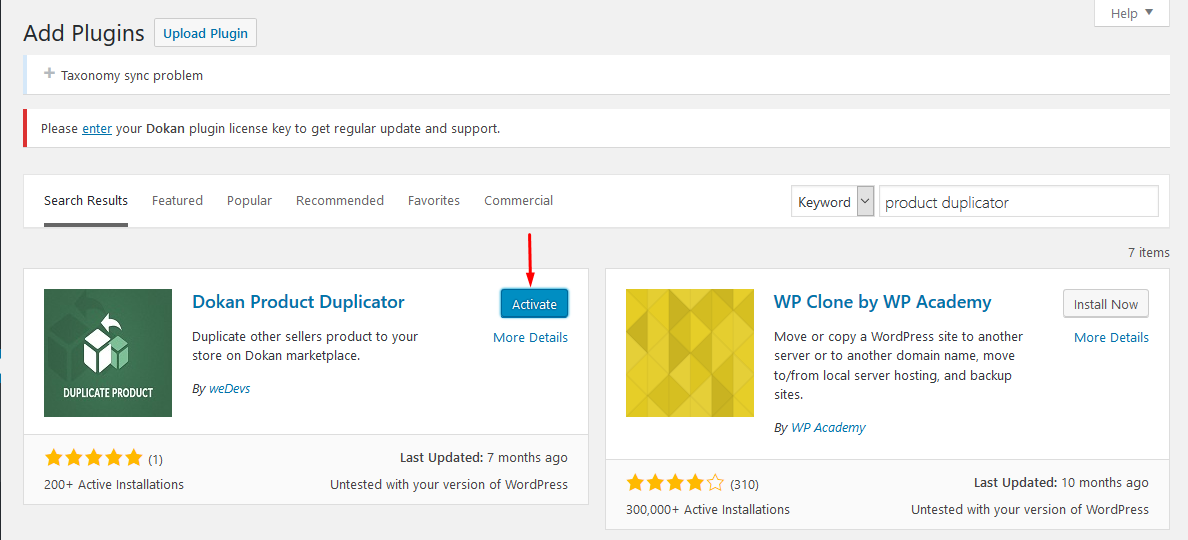This screenshot has width=1188, height=540.
Task: Click the '7 items' results count
Action: click(x=1149, y=253)
